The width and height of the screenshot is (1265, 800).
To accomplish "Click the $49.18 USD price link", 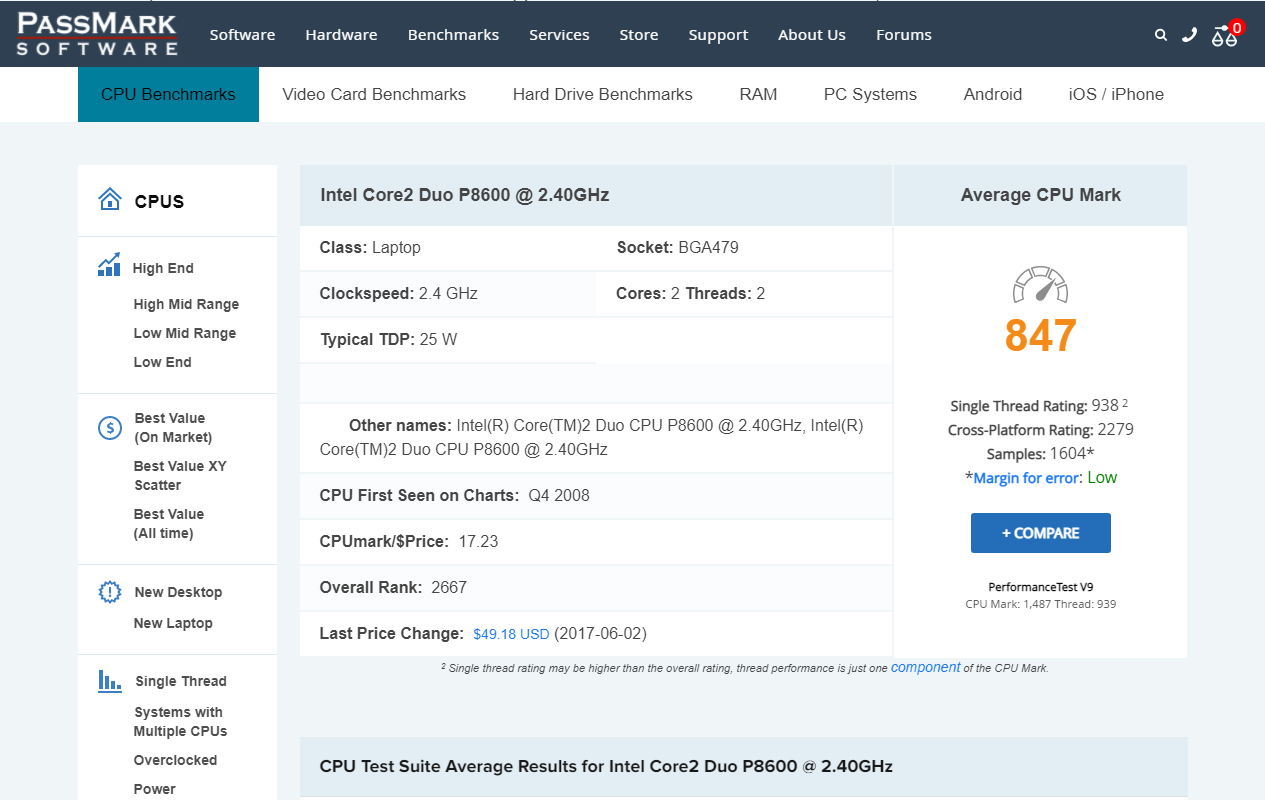I will 511,634.
